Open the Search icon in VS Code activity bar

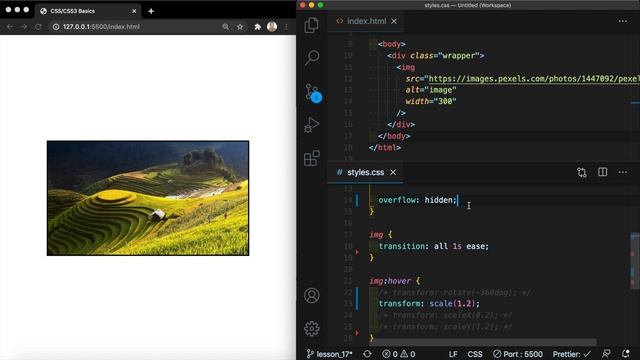tap(312, 58)
